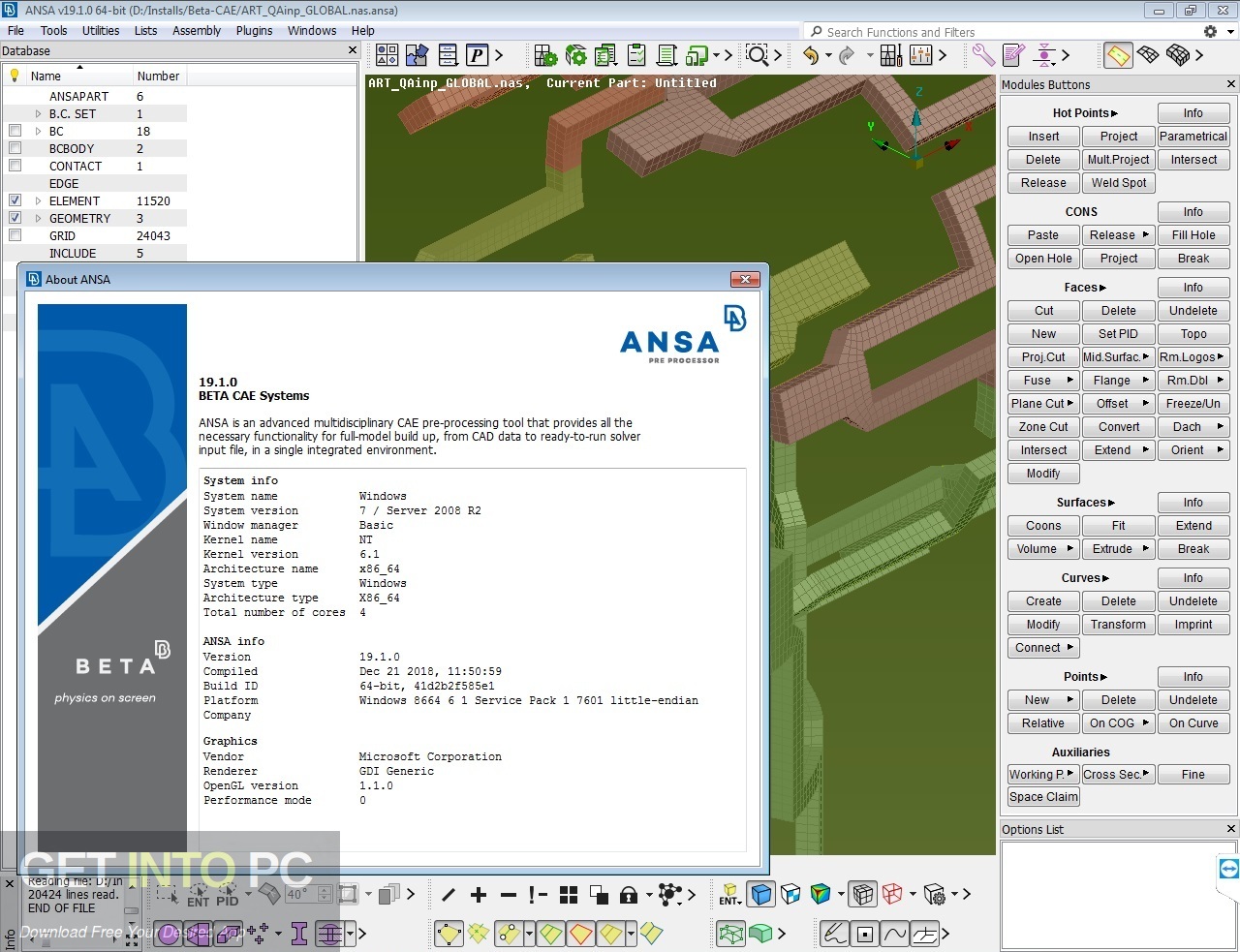Sort Database by Number column header

pyautogui.click(x=158, y=76)
